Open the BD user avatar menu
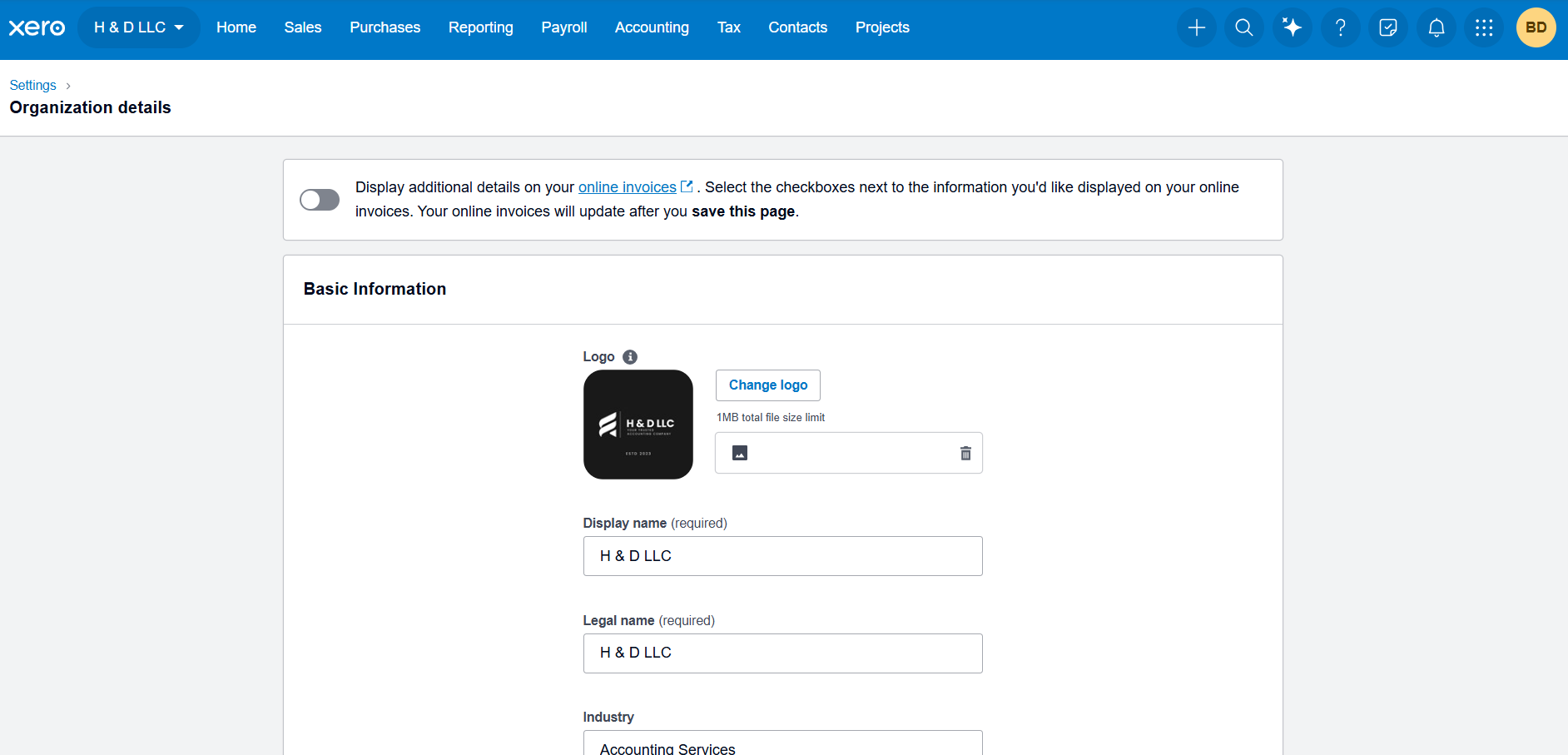 click(x=1536, y=27)
